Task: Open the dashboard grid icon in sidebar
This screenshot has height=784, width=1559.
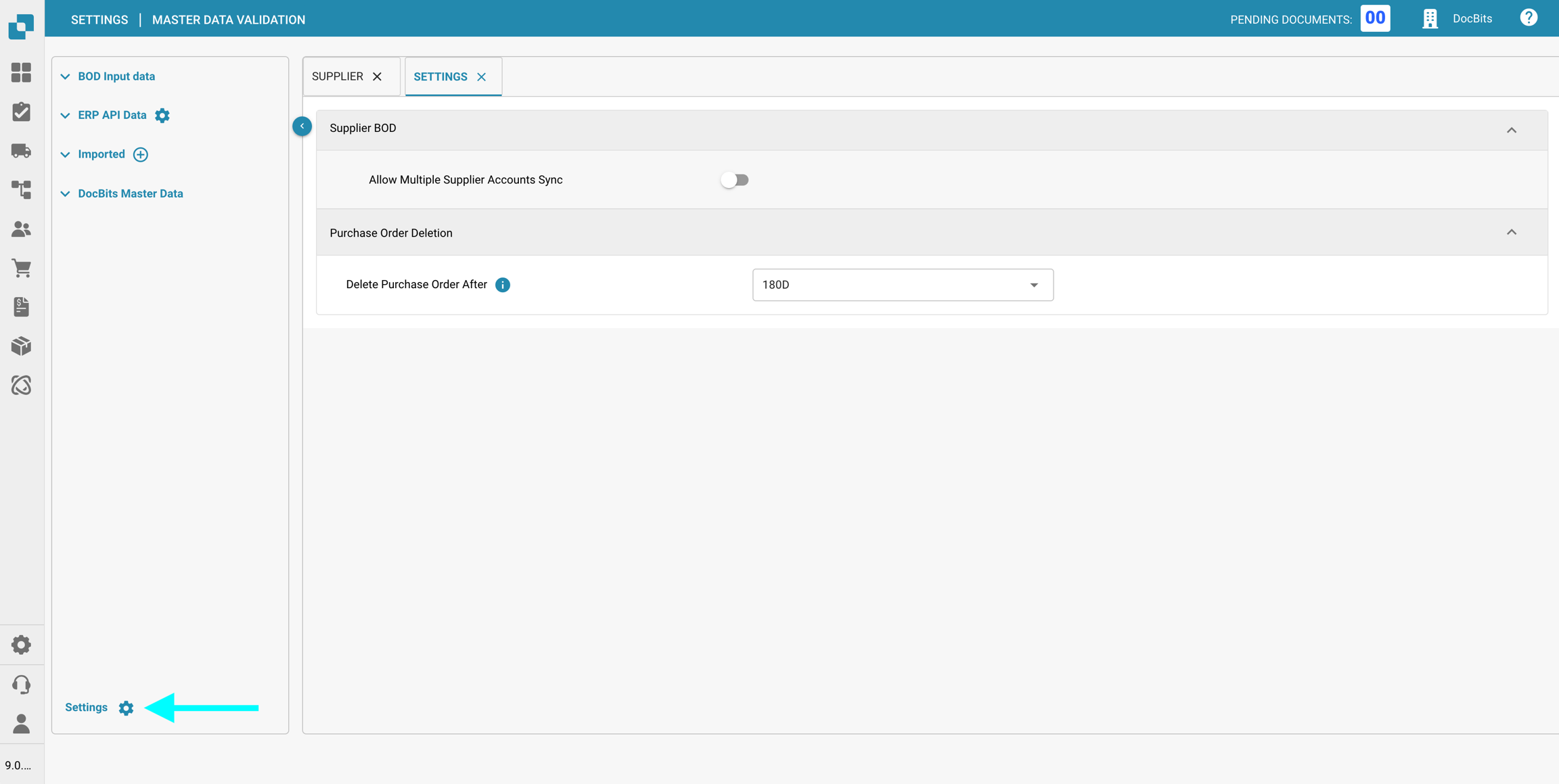Action: (x=21, y=72)
